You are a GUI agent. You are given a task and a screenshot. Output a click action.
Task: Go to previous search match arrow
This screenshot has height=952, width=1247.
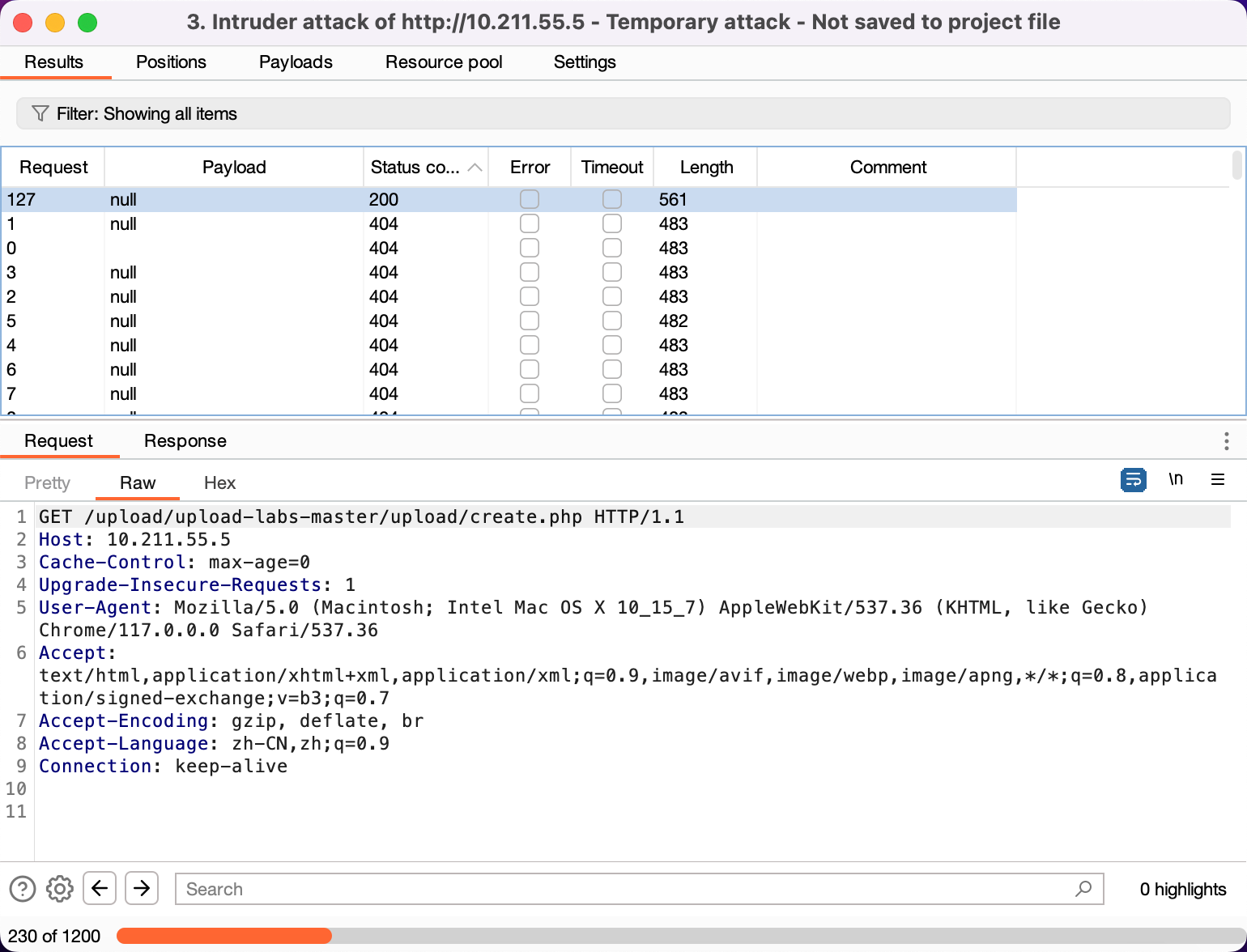(100, 888)
